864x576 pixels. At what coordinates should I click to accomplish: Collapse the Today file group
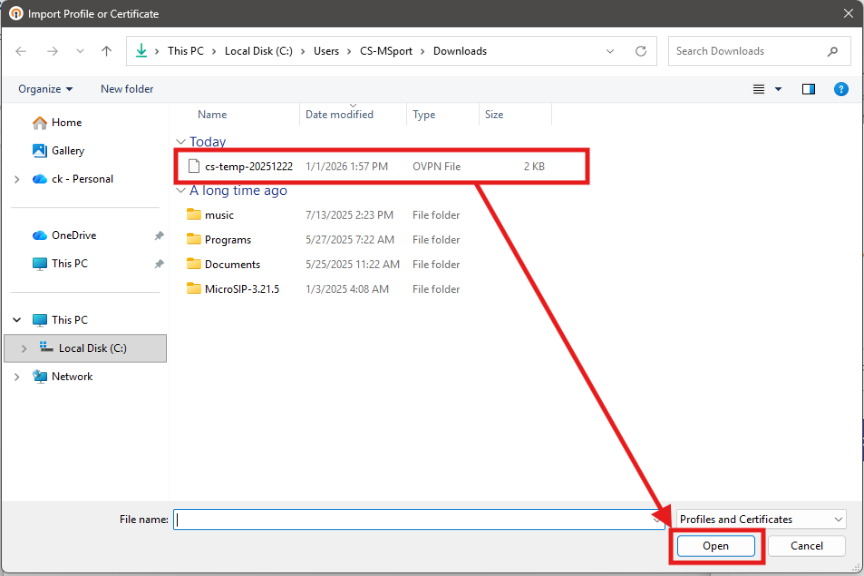point(180,142)
